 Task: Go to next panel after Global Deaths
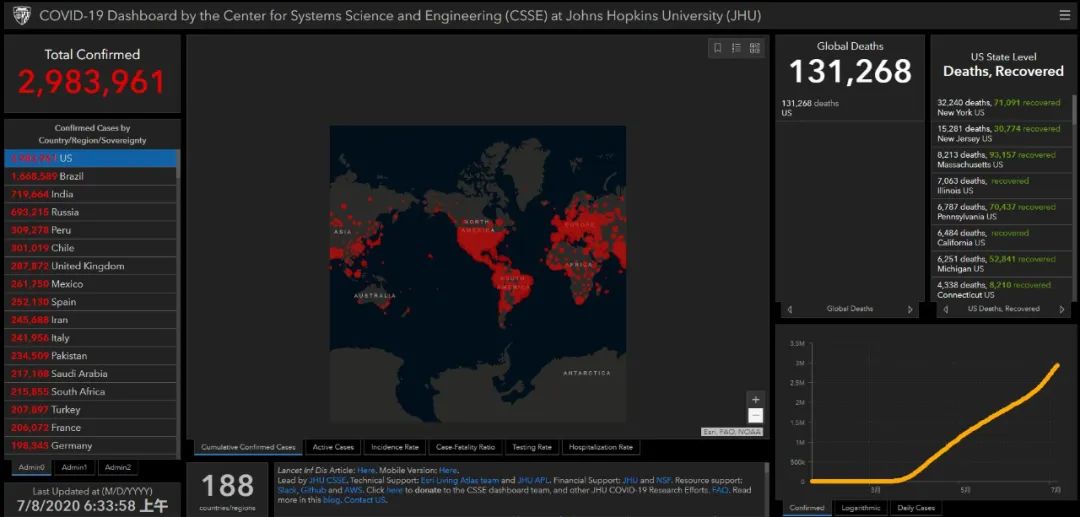pos(910,309)
